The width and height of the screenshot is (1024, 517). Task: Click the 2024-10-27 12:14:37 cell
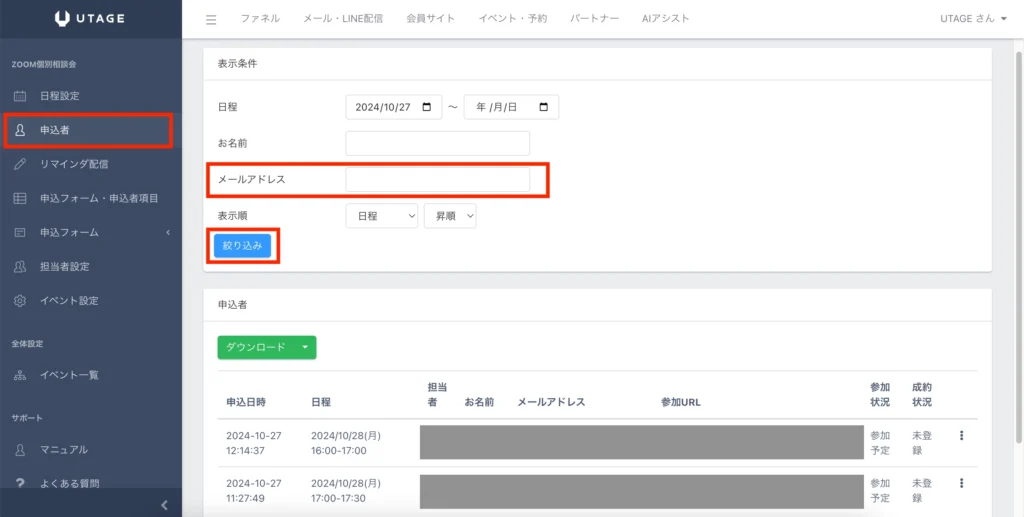tap(254, 443)
